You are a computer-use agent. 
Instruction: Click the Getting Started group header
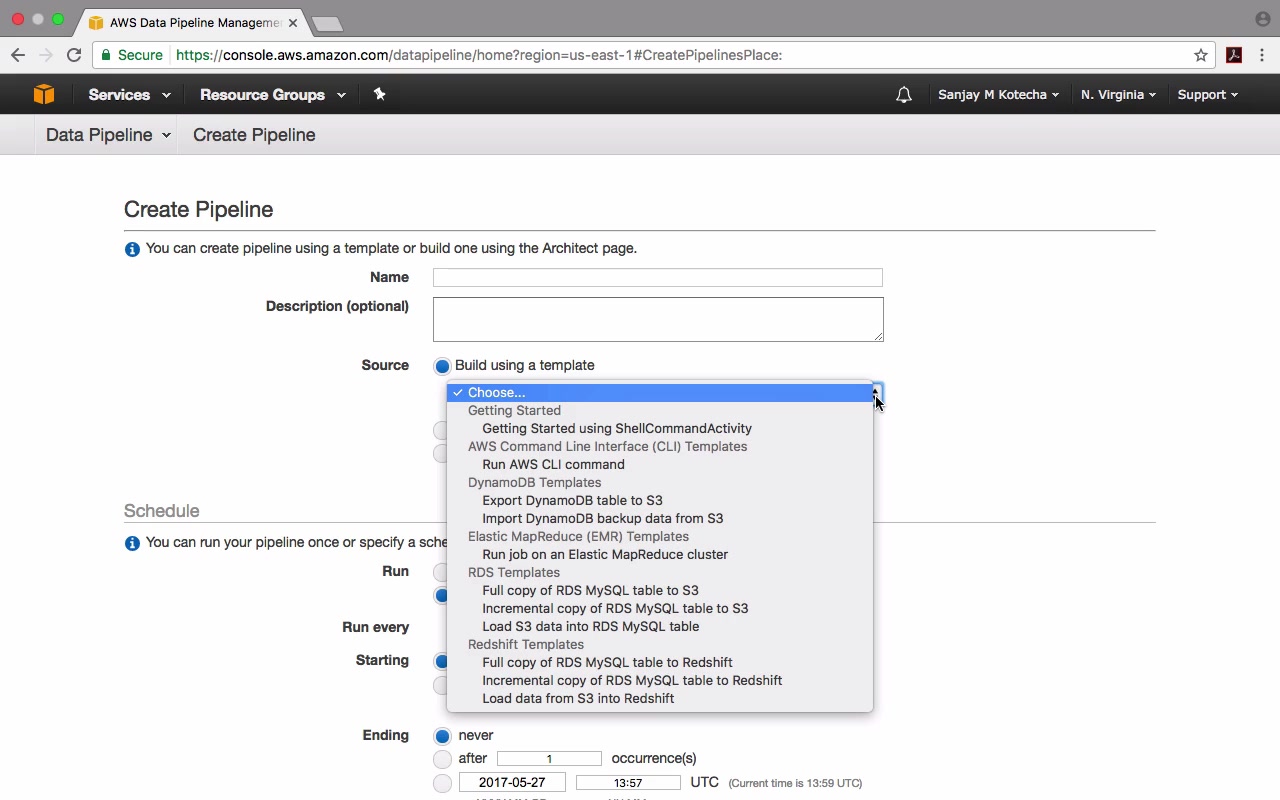coord(514,411)
